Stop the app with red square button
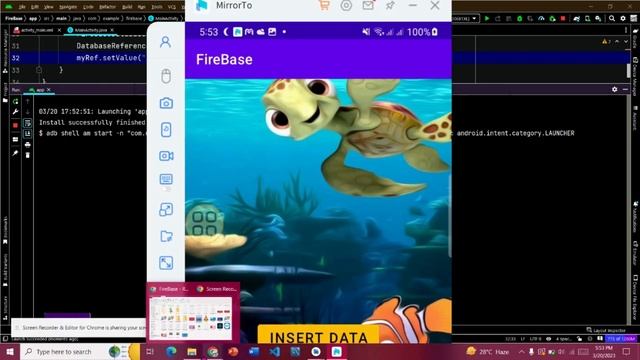Screen dimensions: 640x360 563,18
